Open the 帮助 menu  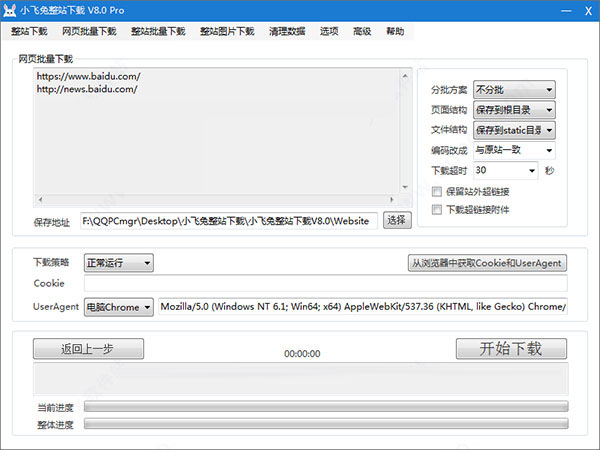pos(395,31)
